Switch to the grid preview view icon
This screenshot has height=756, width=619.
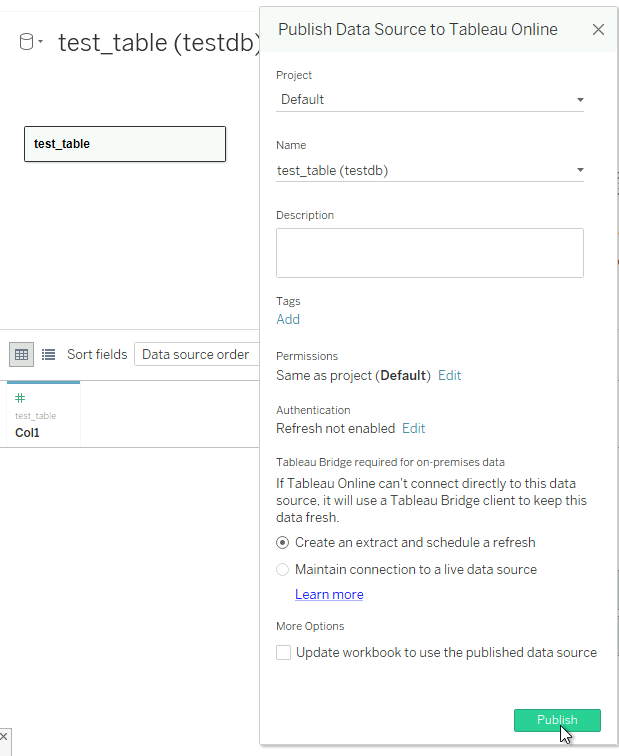[x=21, y=355]
